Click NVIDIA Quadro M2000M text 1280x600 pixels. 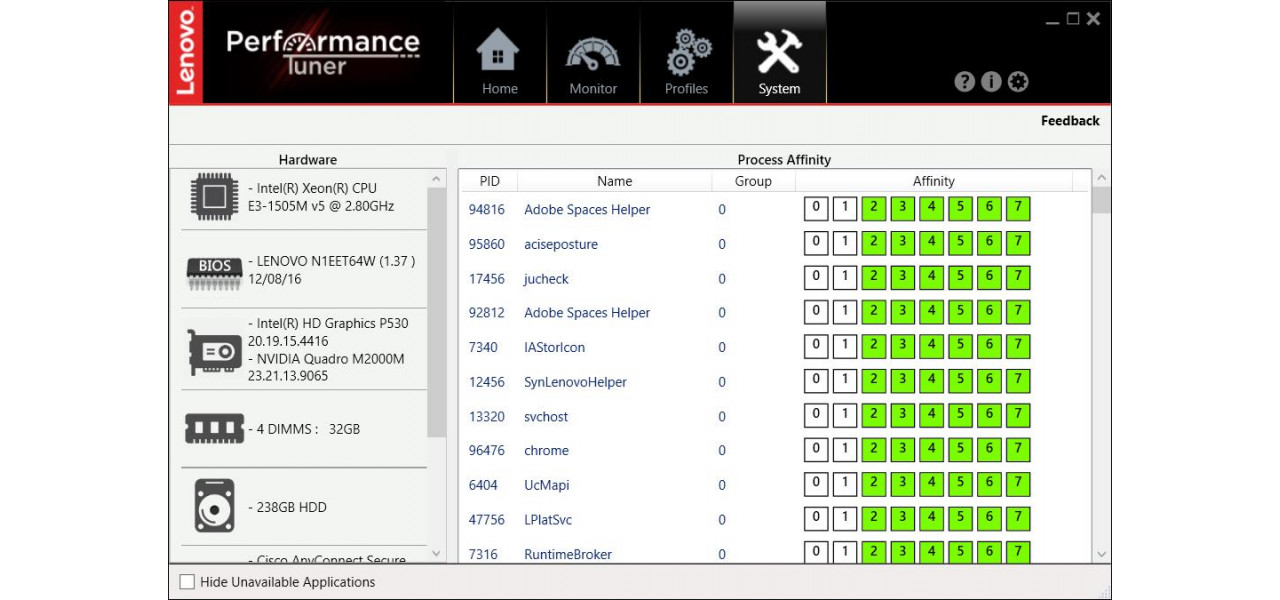(x=326, y=358)
